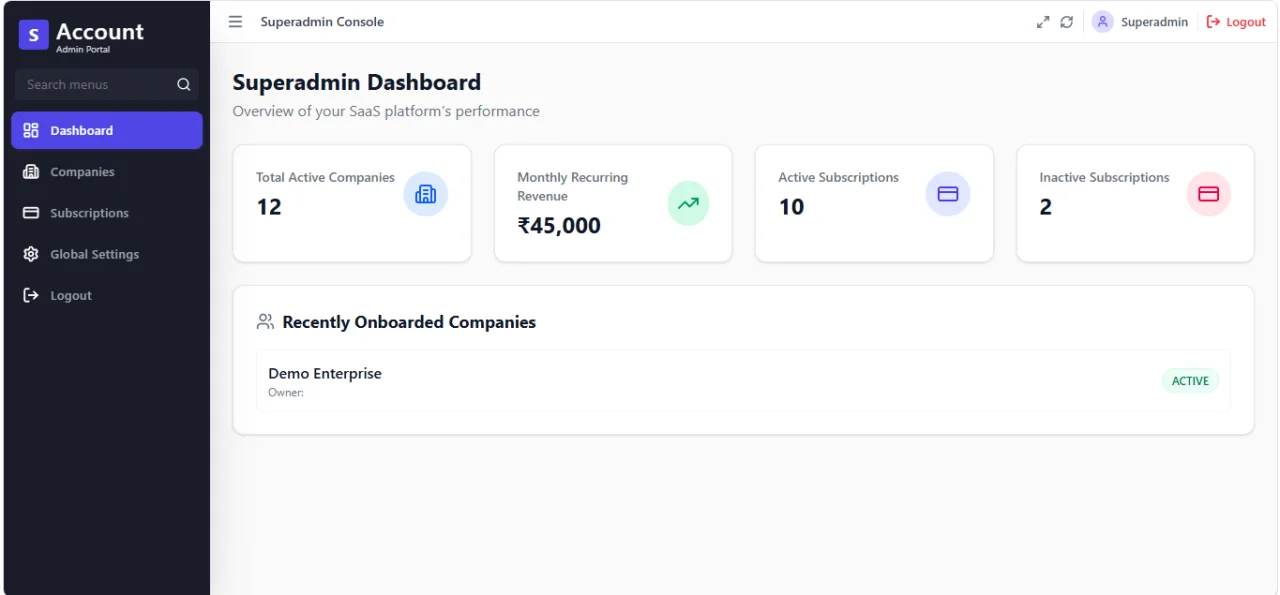The width and height of the screenshot is (1280, 595).
Task: Open the Subscriptions menu item
Action: (x=107, y=213)
